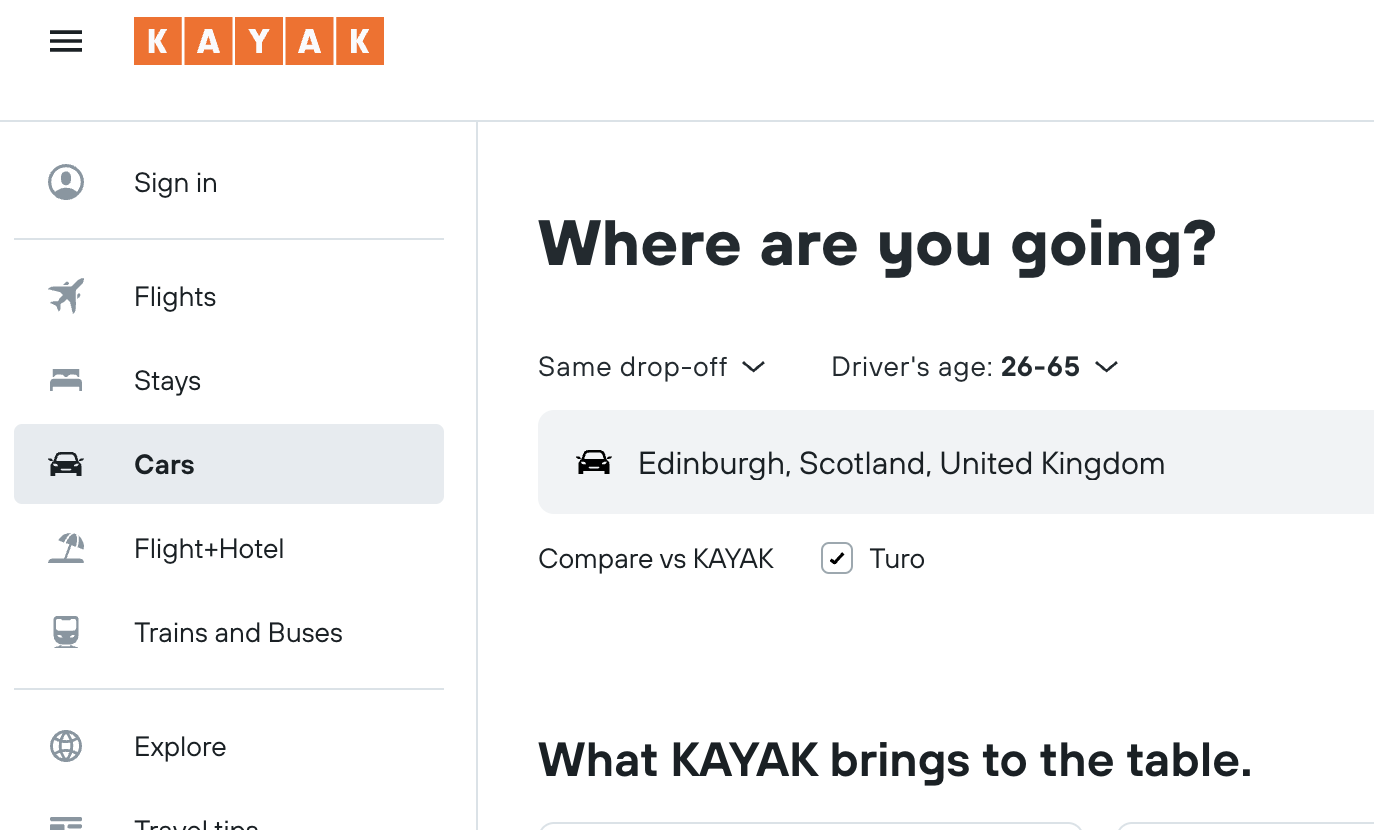Click the Flights airplane icon

66,296
